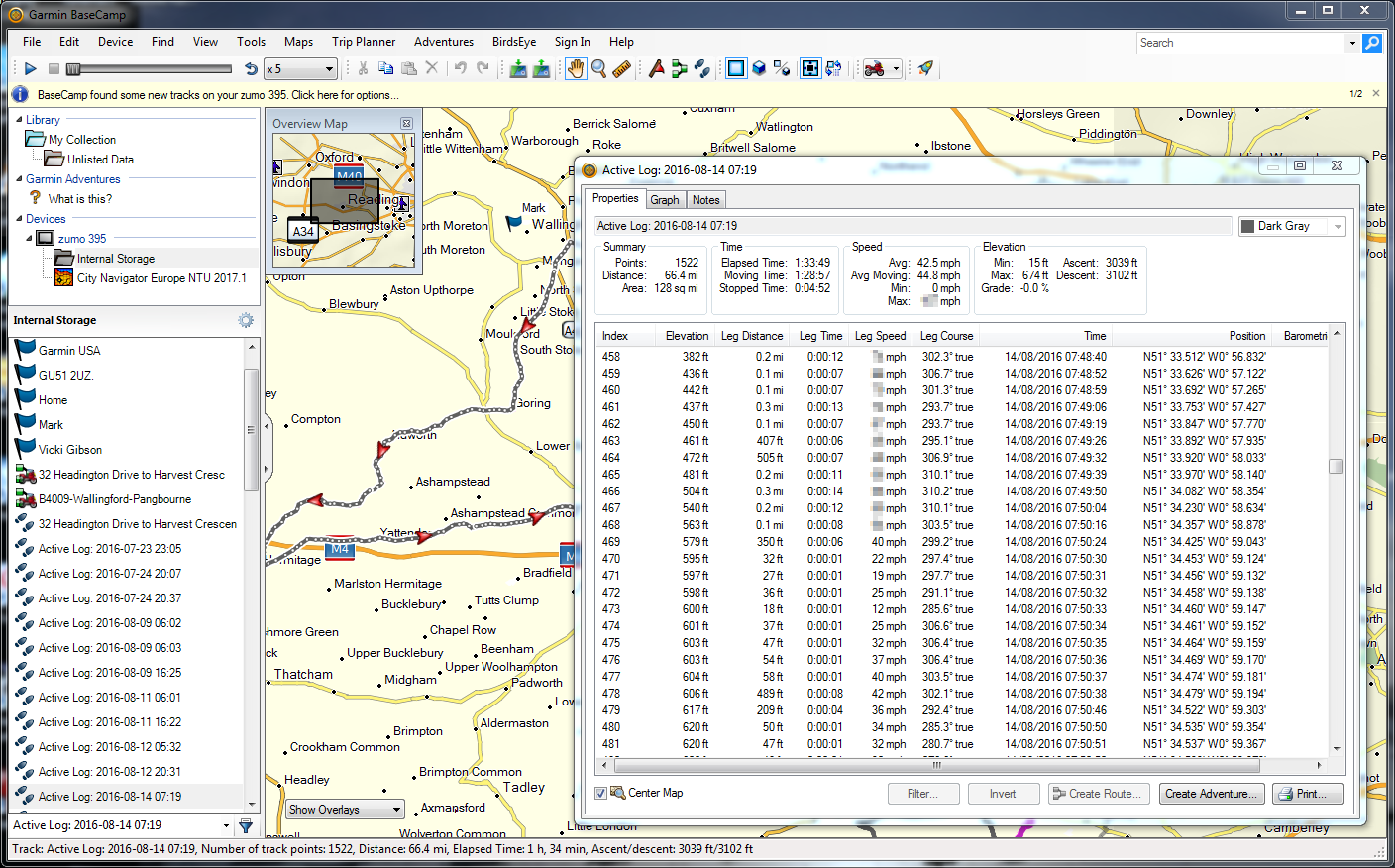Image resolution: width=1395 pixels, height=868 pixels.
Task: Collapse the Library tree section
Action: (x=19, y=119)
